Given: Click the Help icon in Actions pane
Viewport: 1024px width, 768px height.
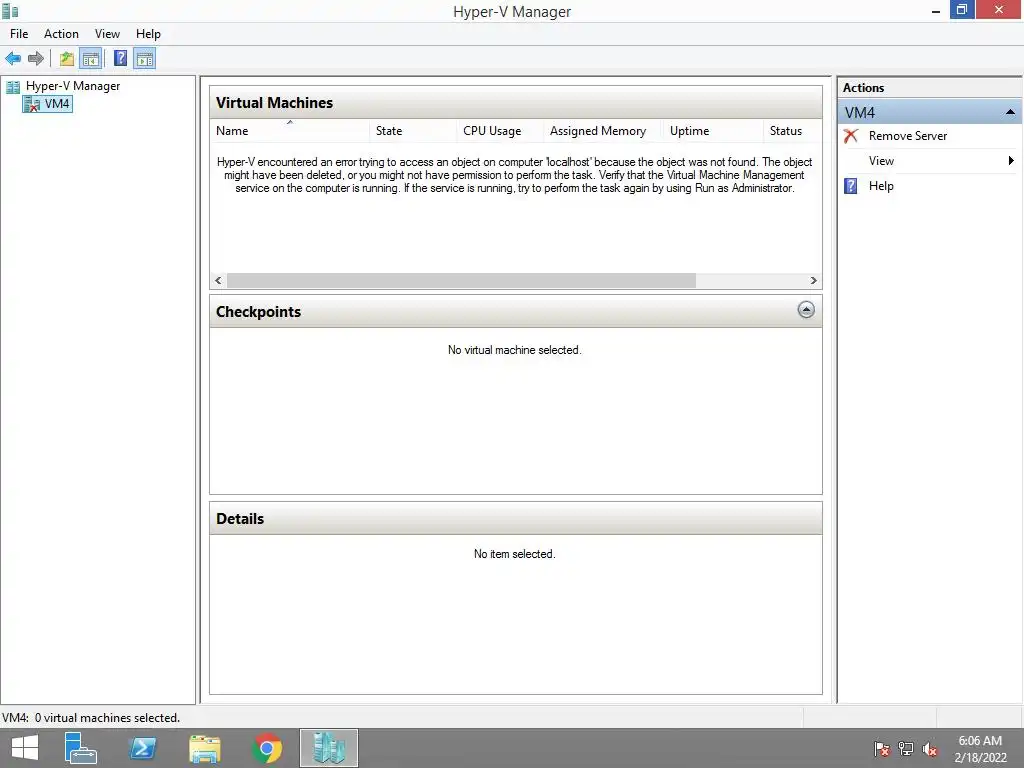Looking at the screenshot, I should [x=850, y=186].
